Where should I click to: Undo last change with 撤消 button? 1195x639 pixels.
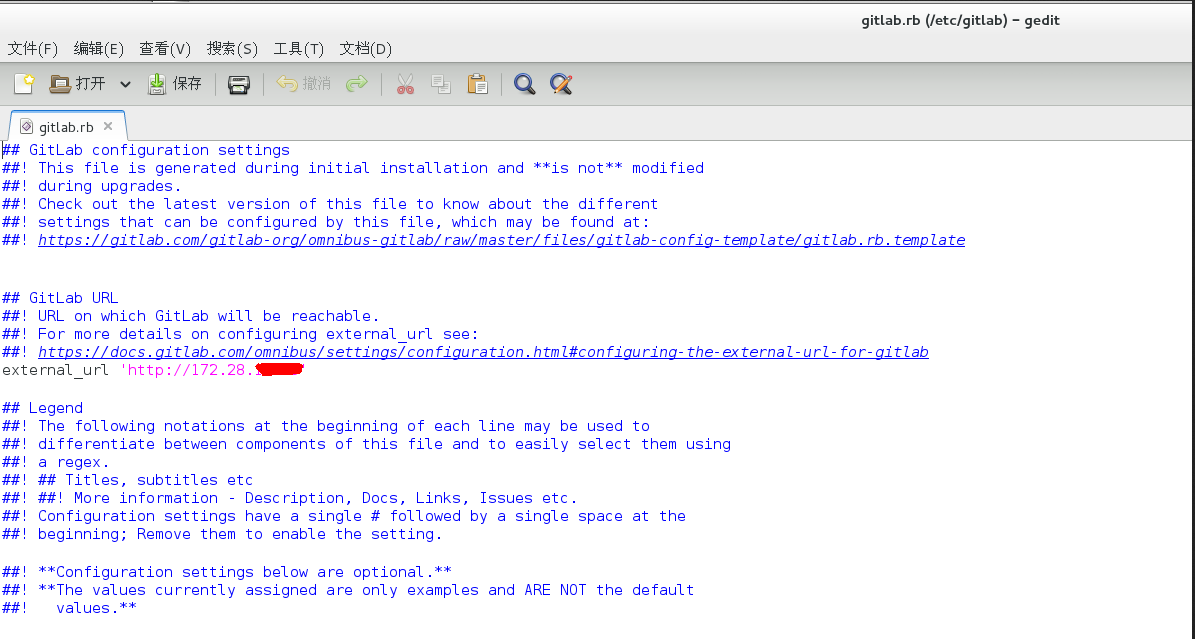pyautogui.click(x=303, y=84)
